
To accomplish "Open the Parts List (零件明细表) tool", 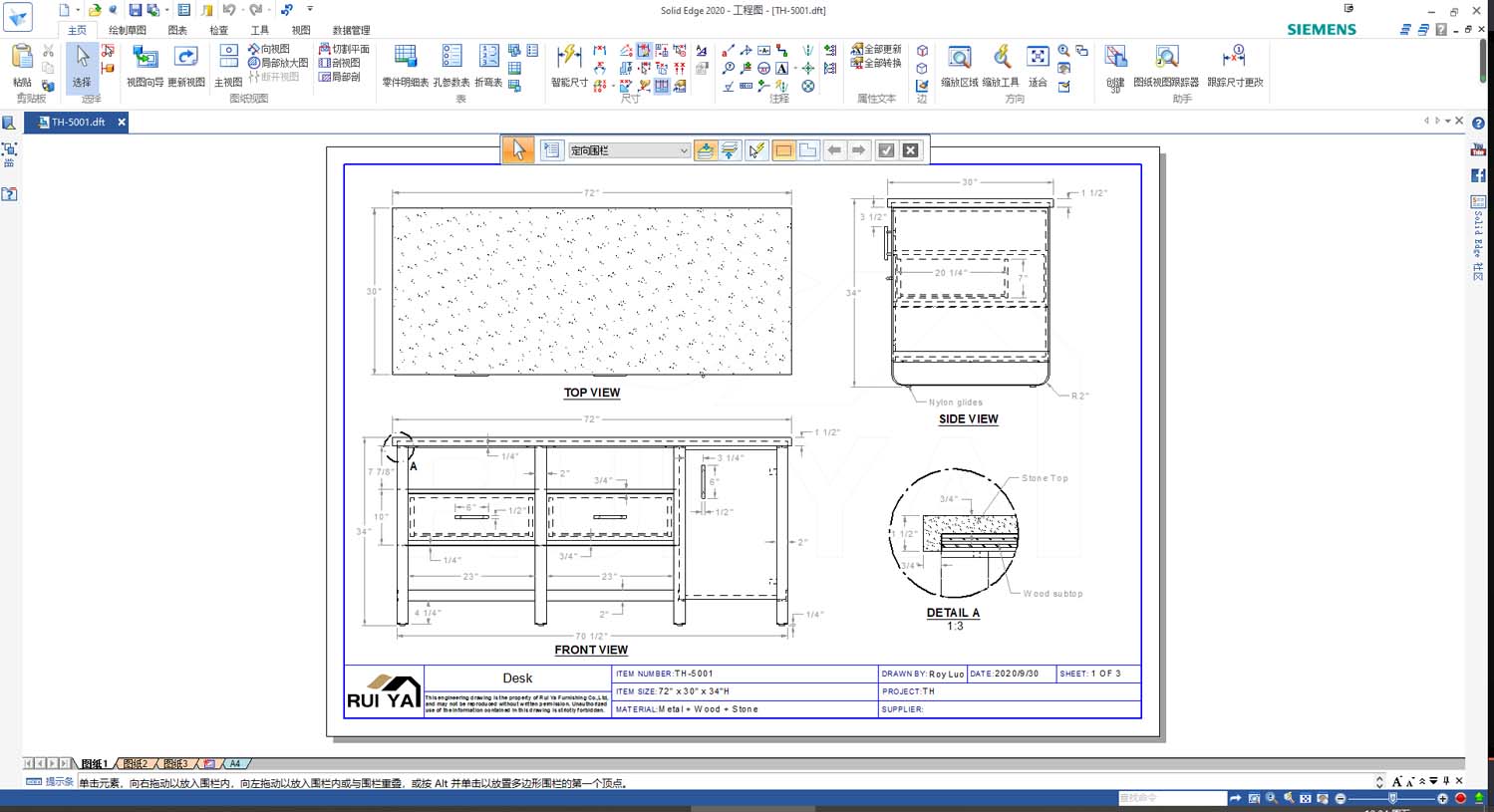I will coord(405,66).
